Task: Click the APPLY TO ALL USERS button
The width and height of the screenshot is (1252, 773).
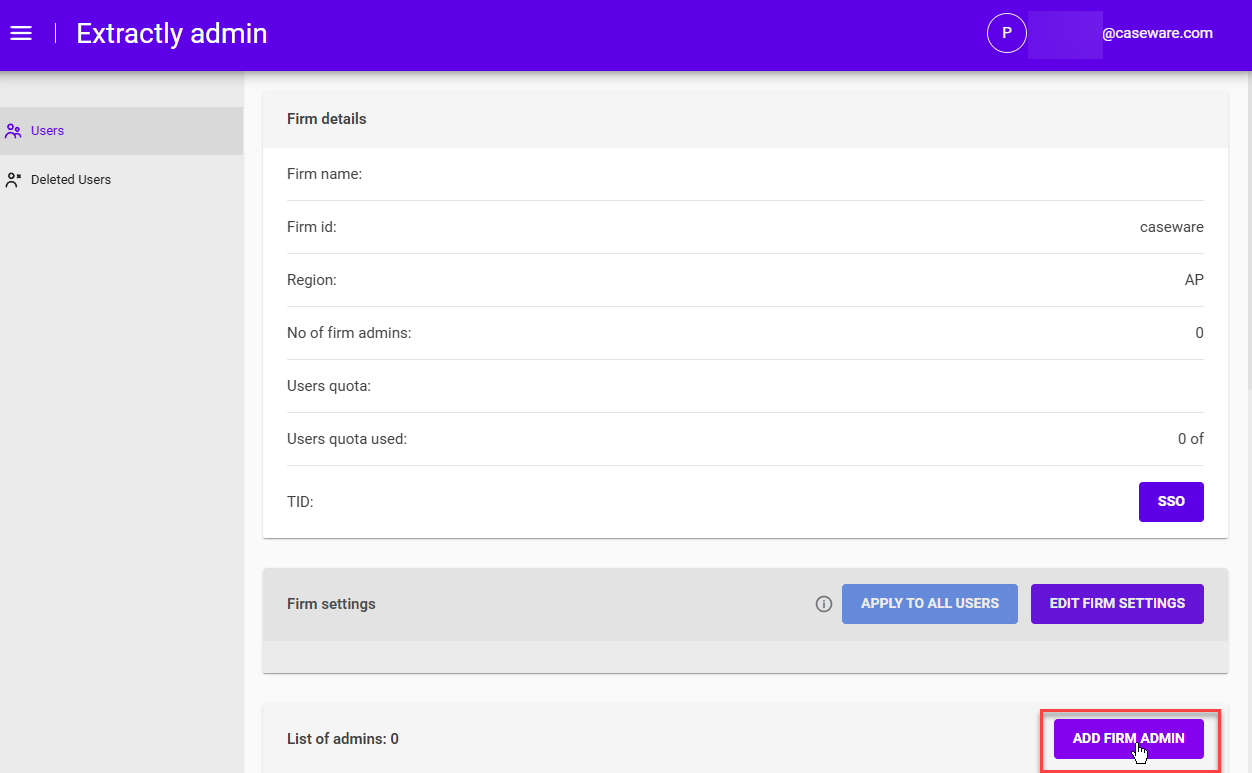Action: [929, 603]
